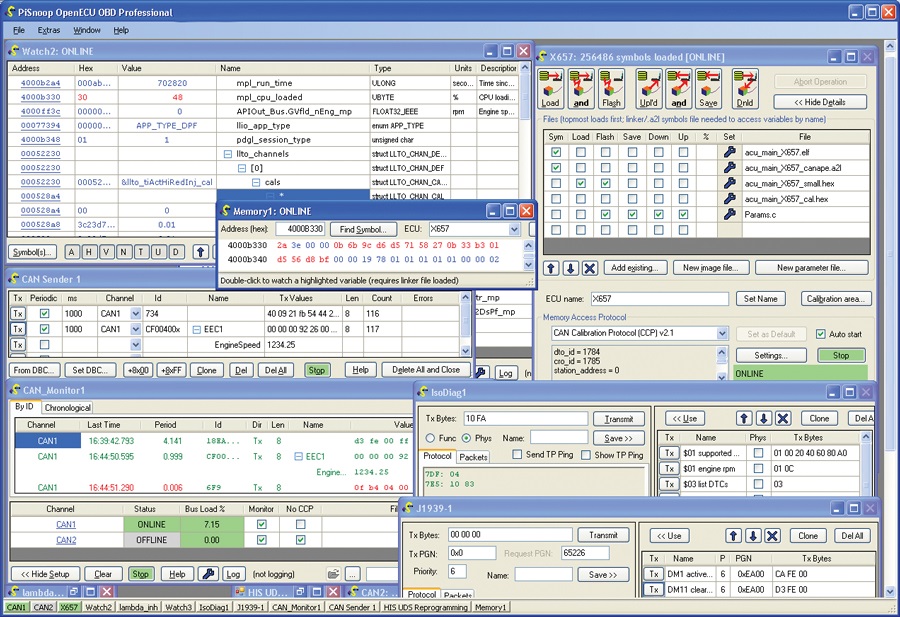This screenshot has height=617, width=900.
Task: Click the X delete icon in IsoDiag1
Action: [x=783, y=418]
